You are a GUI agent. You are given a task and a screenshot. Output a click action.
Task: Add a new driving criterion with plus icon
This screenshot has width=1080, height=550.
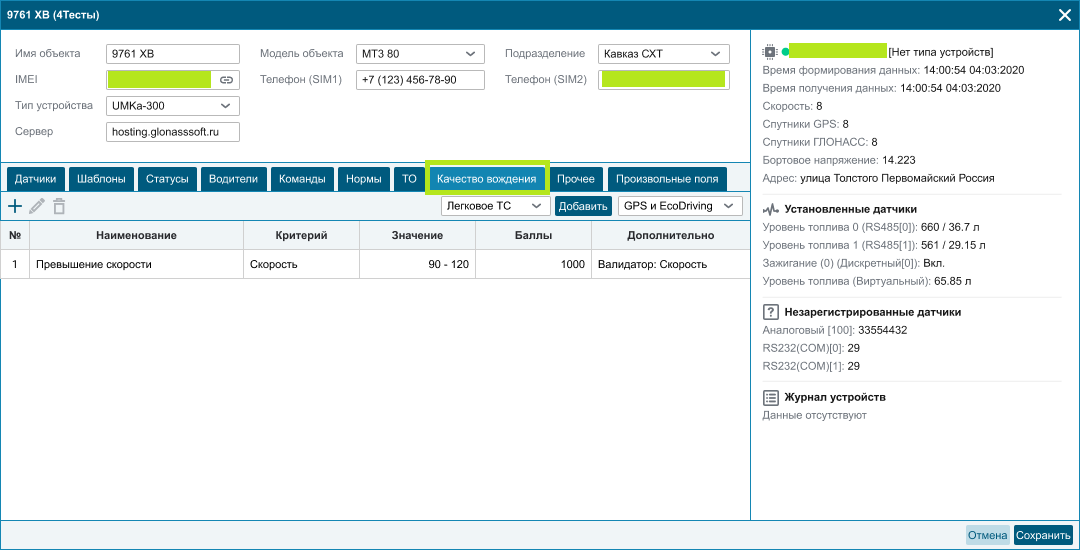(x=14, y=205)
